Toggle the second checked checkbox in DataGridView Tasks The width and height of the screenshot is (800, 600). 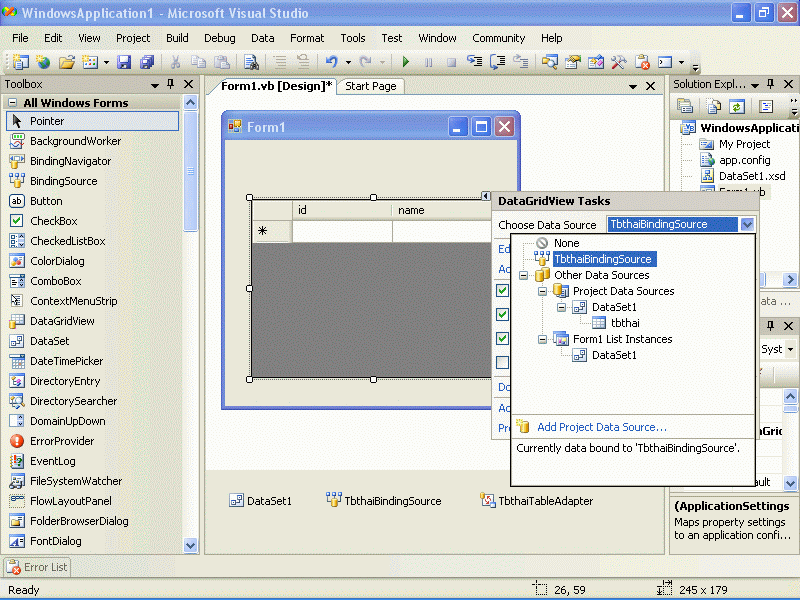point(503,314)
